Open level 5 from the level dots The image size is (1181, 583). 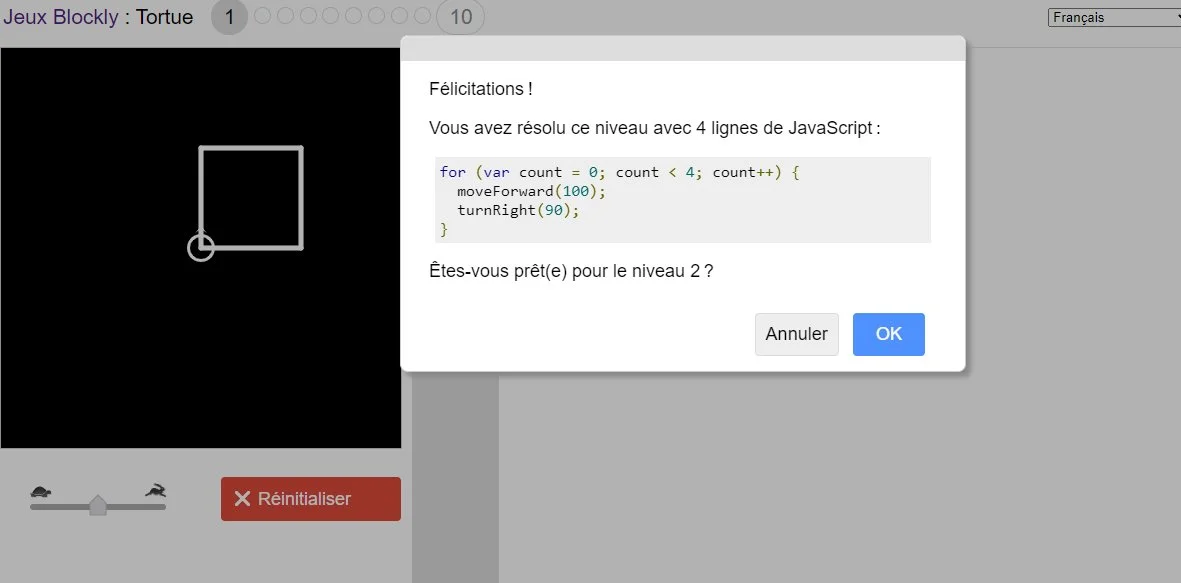click(x=331, y=16)
